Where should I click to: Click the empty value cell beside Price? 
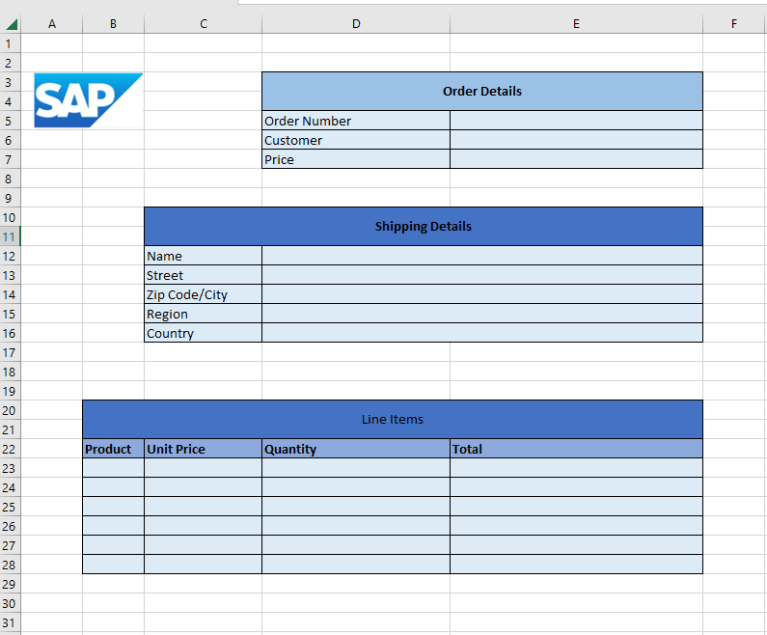pos(575,160)
